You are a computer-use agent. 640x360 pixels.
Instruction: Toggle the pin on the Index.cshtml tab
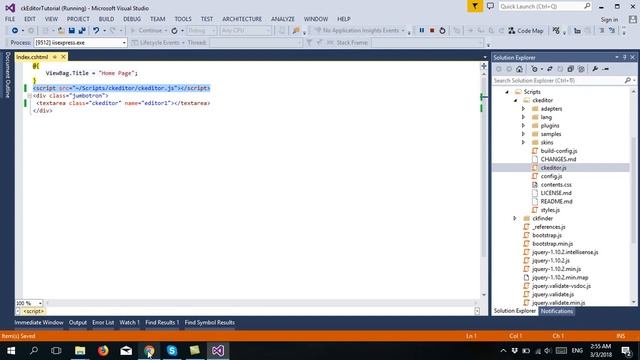click(55, 57)
